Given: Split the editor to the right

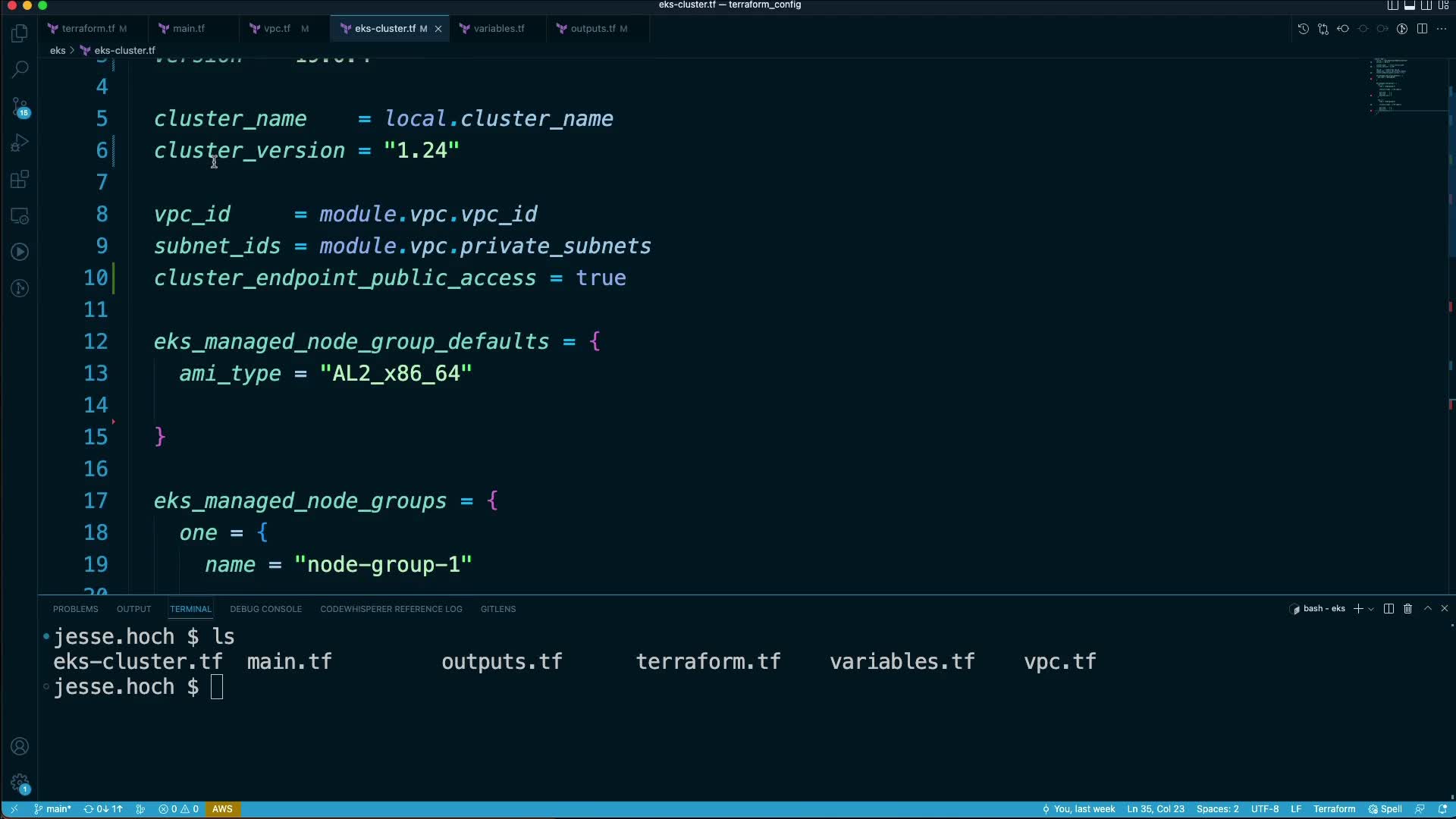Looking at the screenshot, I should tap(1422, 29).
